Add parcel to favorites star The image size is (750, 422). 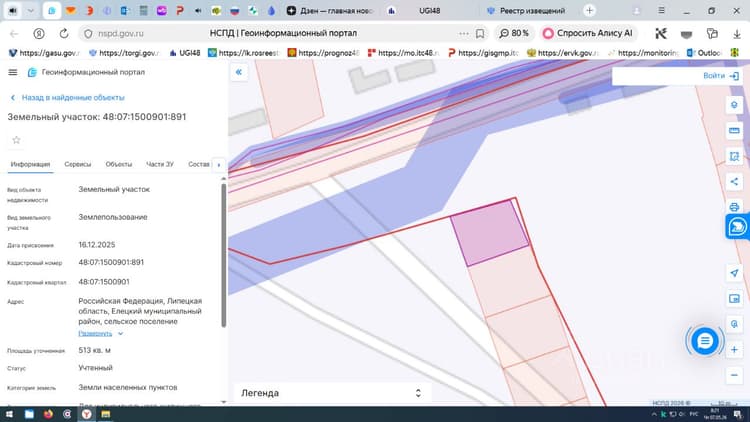point(16,140)
